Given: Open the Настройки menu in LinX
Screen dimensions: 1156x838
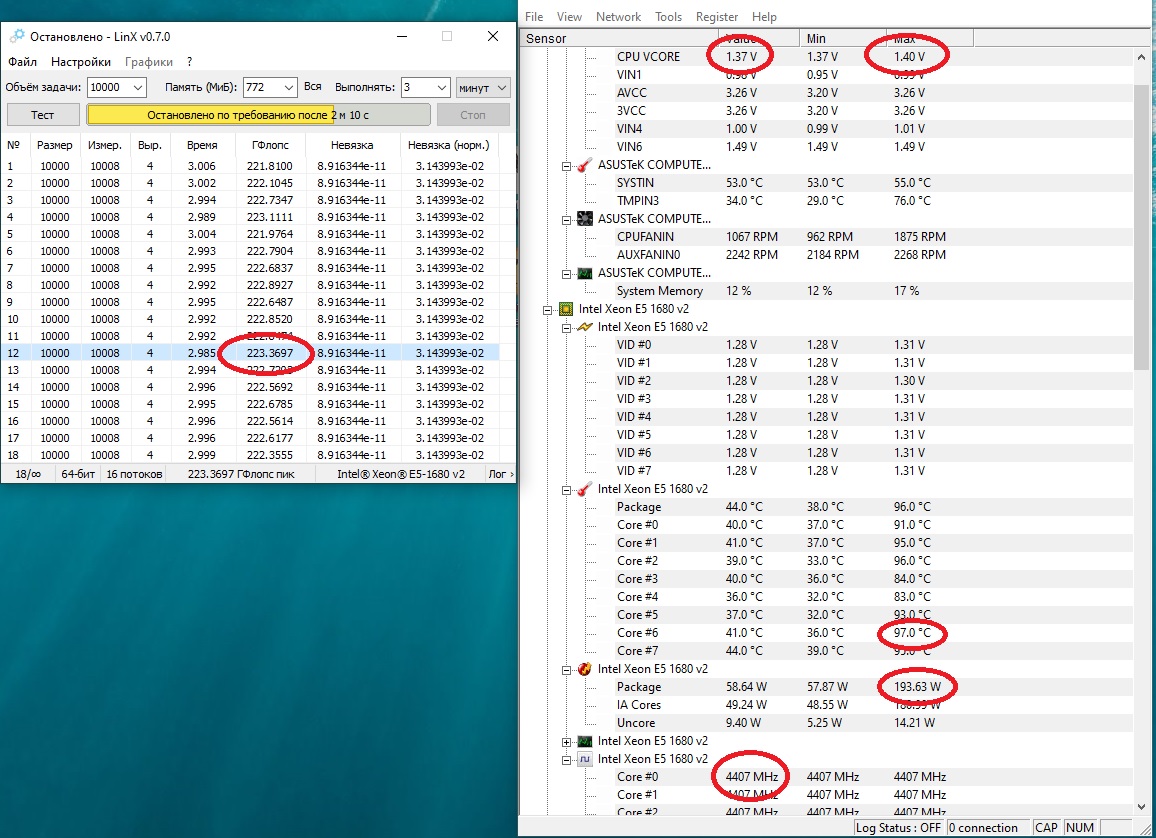Looking at the screenshot, I should point(80,62).
